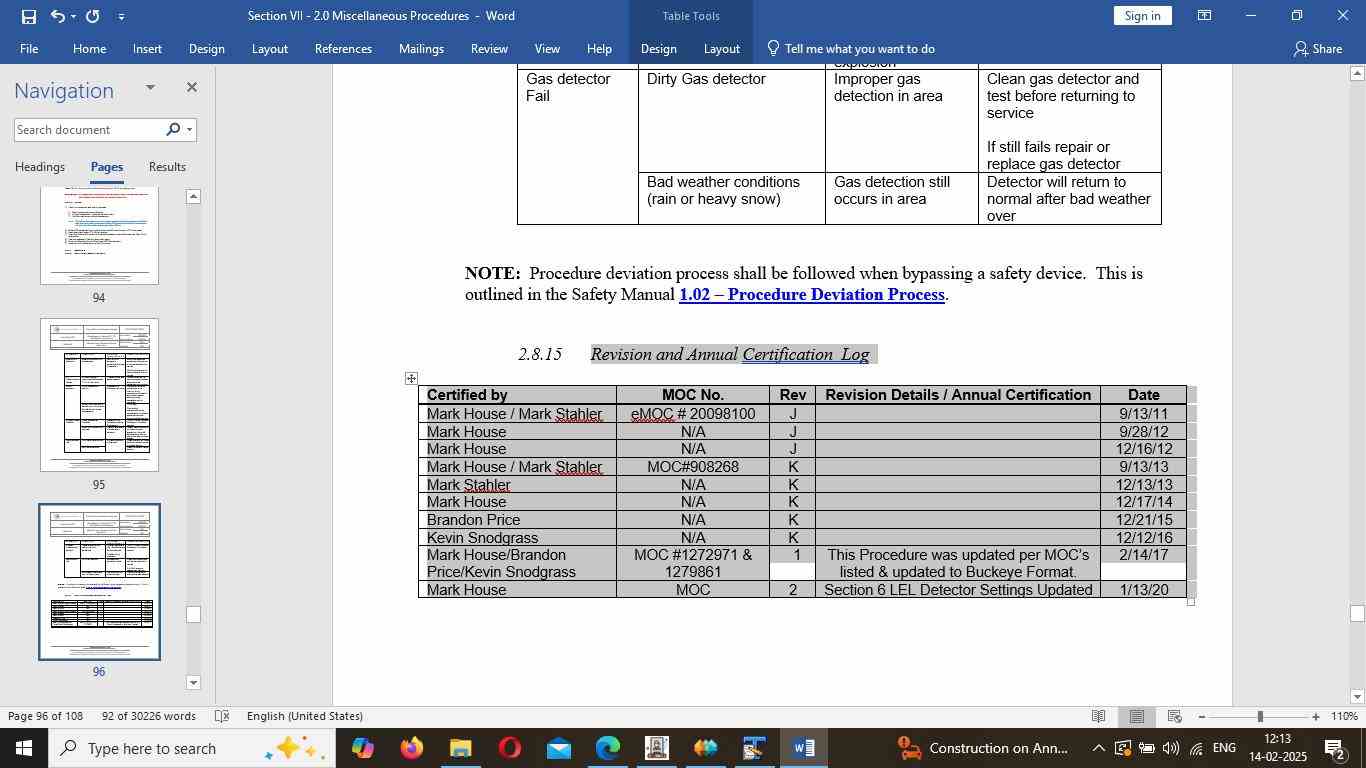Image resolution: width=1366 pixels, height=768 pixels.
Task: Open Firefox from the taskbar
Action: click(411, 748)
